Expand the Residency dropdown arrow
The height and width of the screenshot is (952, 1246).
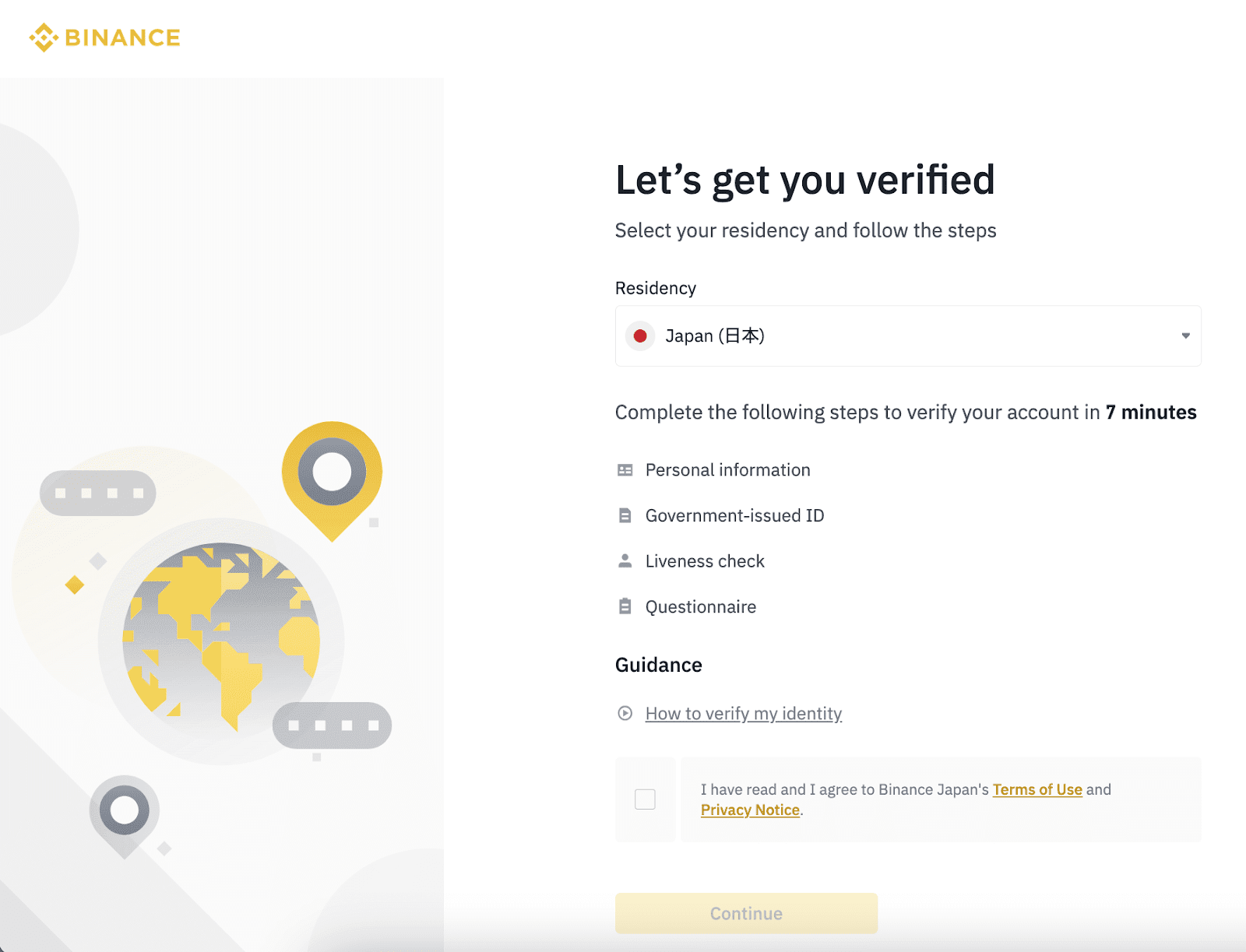pyautogui.click(x=1185, y=336)
